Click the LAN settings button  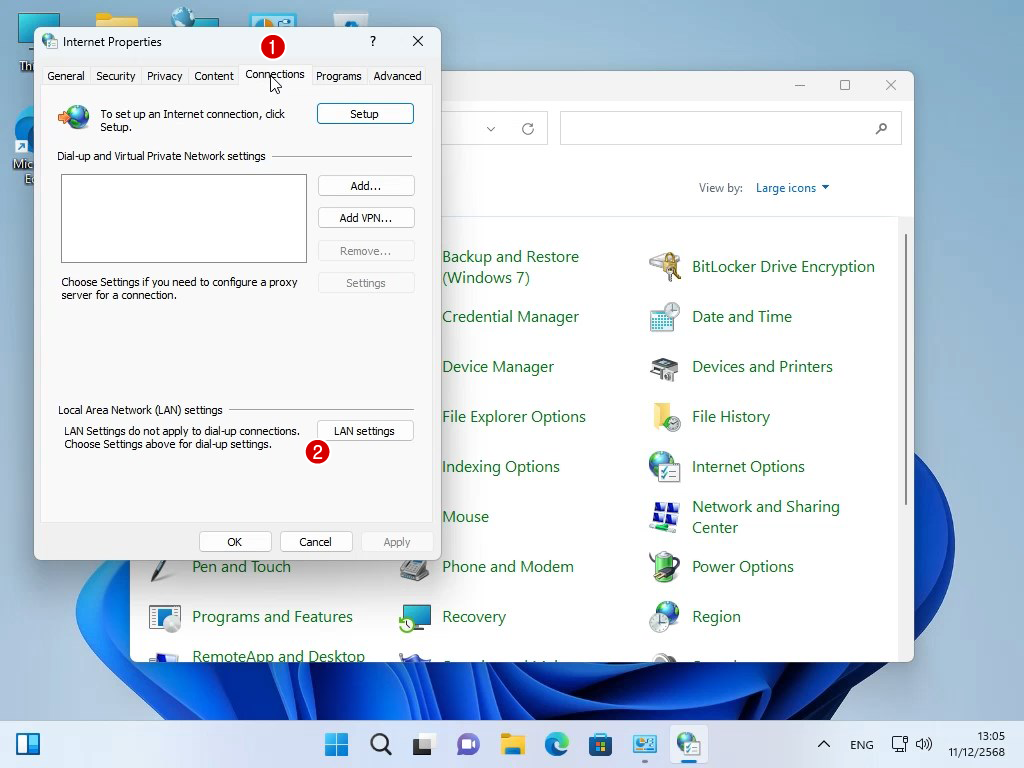(365, 431)
